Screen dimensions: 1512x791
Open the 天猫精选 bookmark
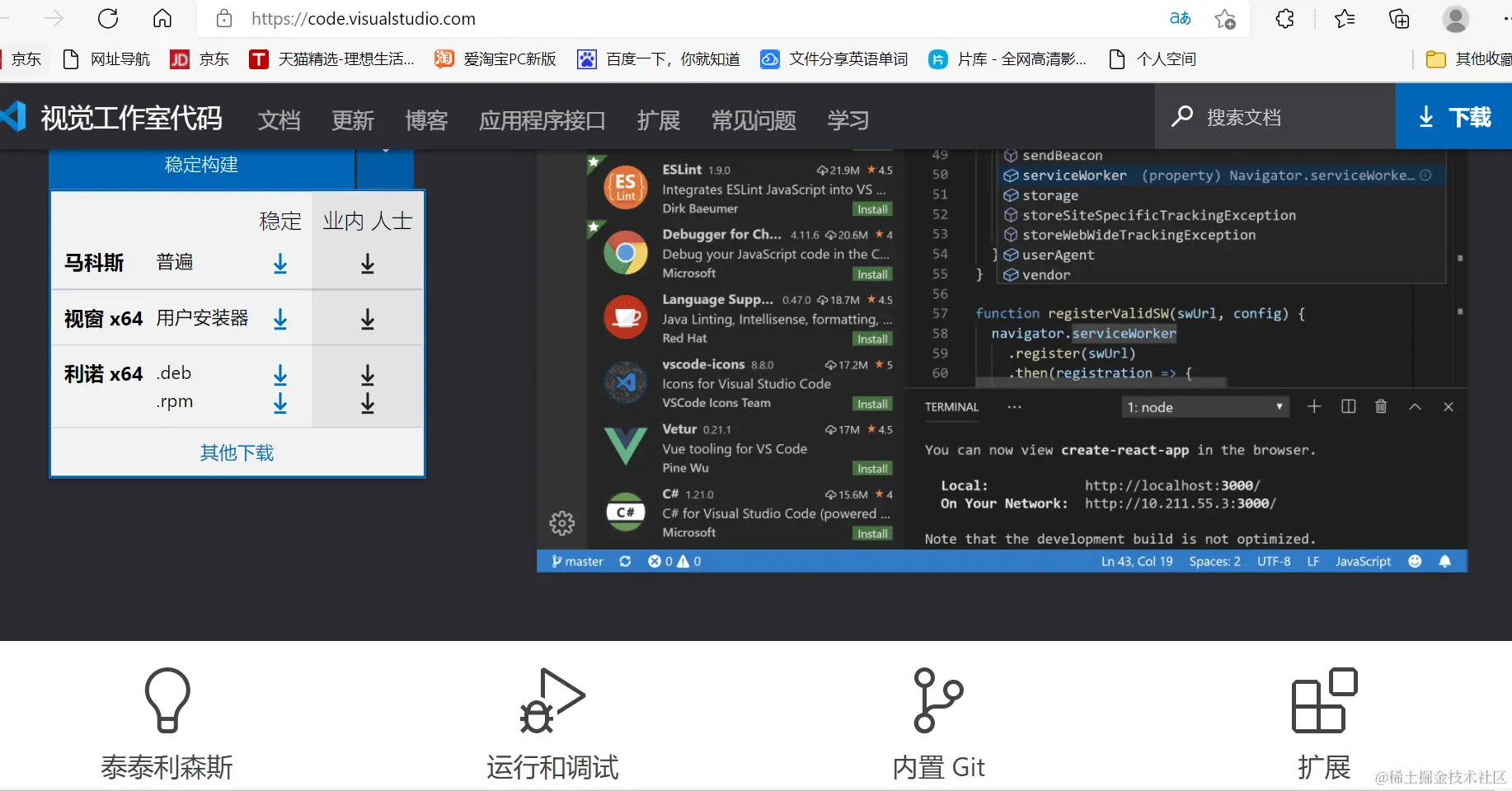pos(332,59)
